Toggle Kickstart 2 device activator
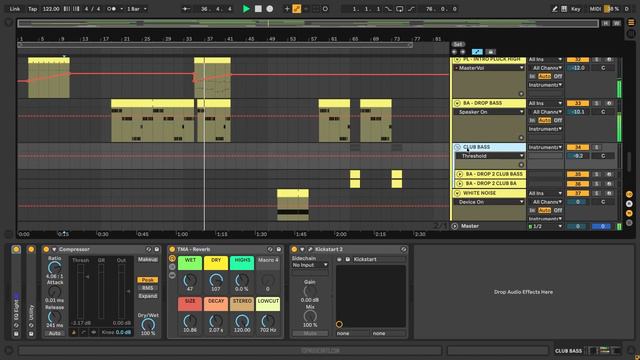 [x=294, y=249]
